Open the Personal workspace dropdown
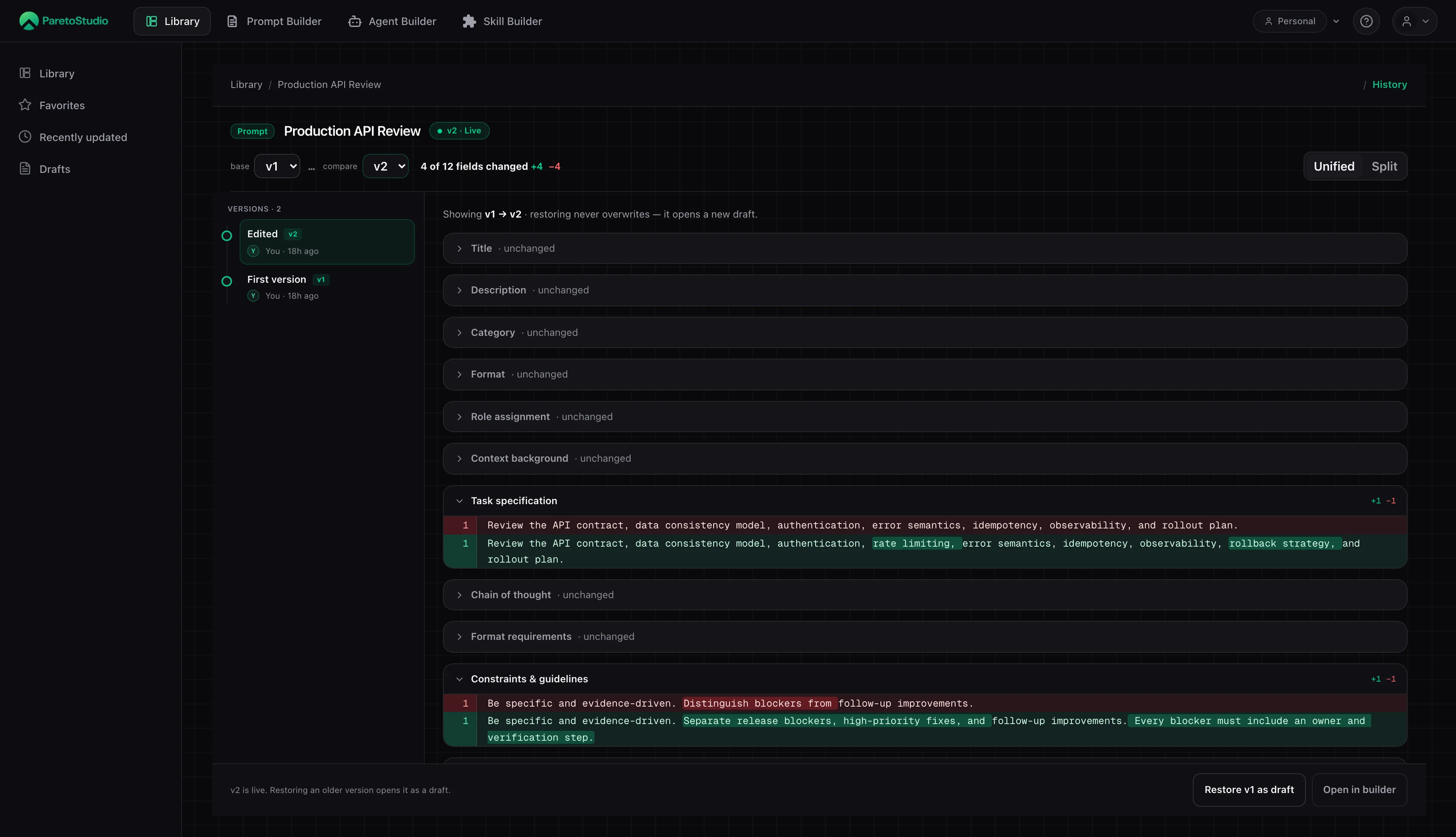This screenshot has height=837, width=1456. 1297,21
